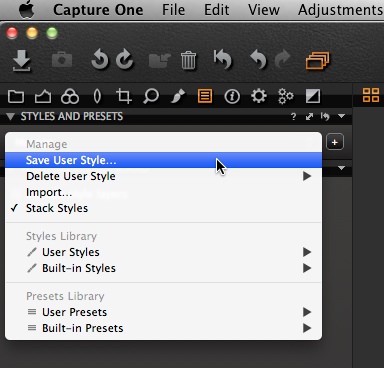Screen dimensions: 384x368
Task: Open the Metadata info tool tab
Action: point(232,97)
